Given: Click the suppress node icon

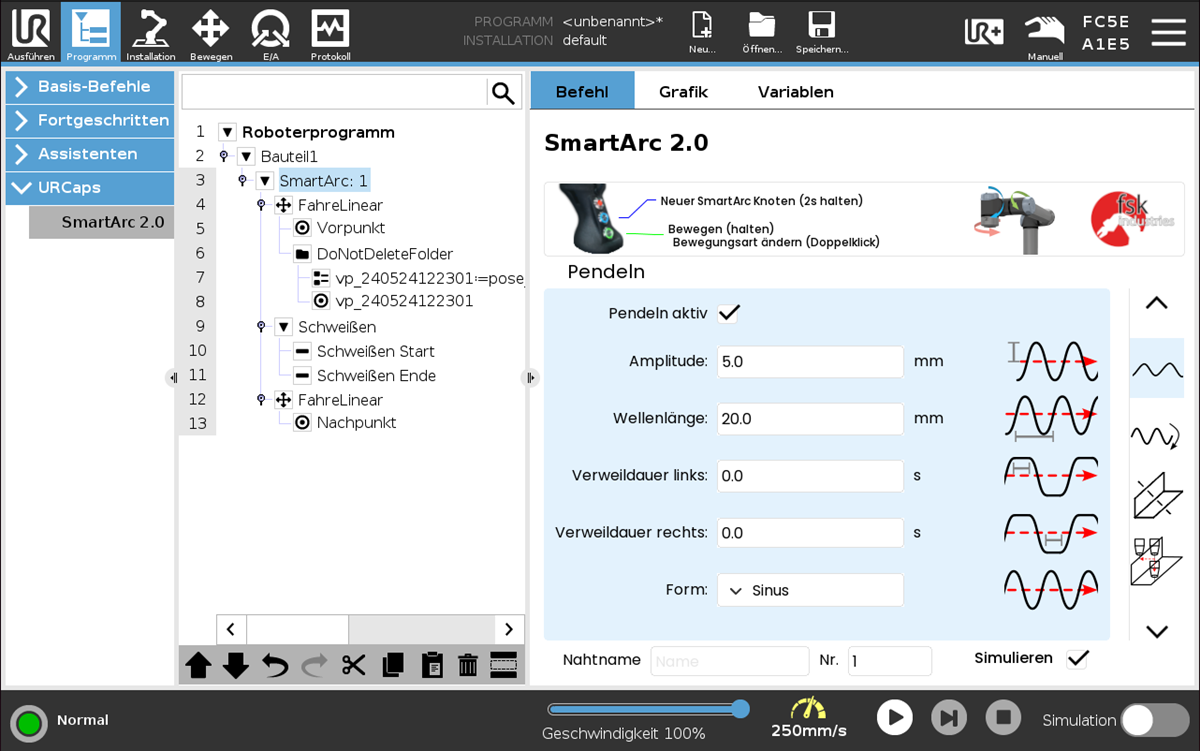Looking at the screenshot, I should [x=504, y=665].
